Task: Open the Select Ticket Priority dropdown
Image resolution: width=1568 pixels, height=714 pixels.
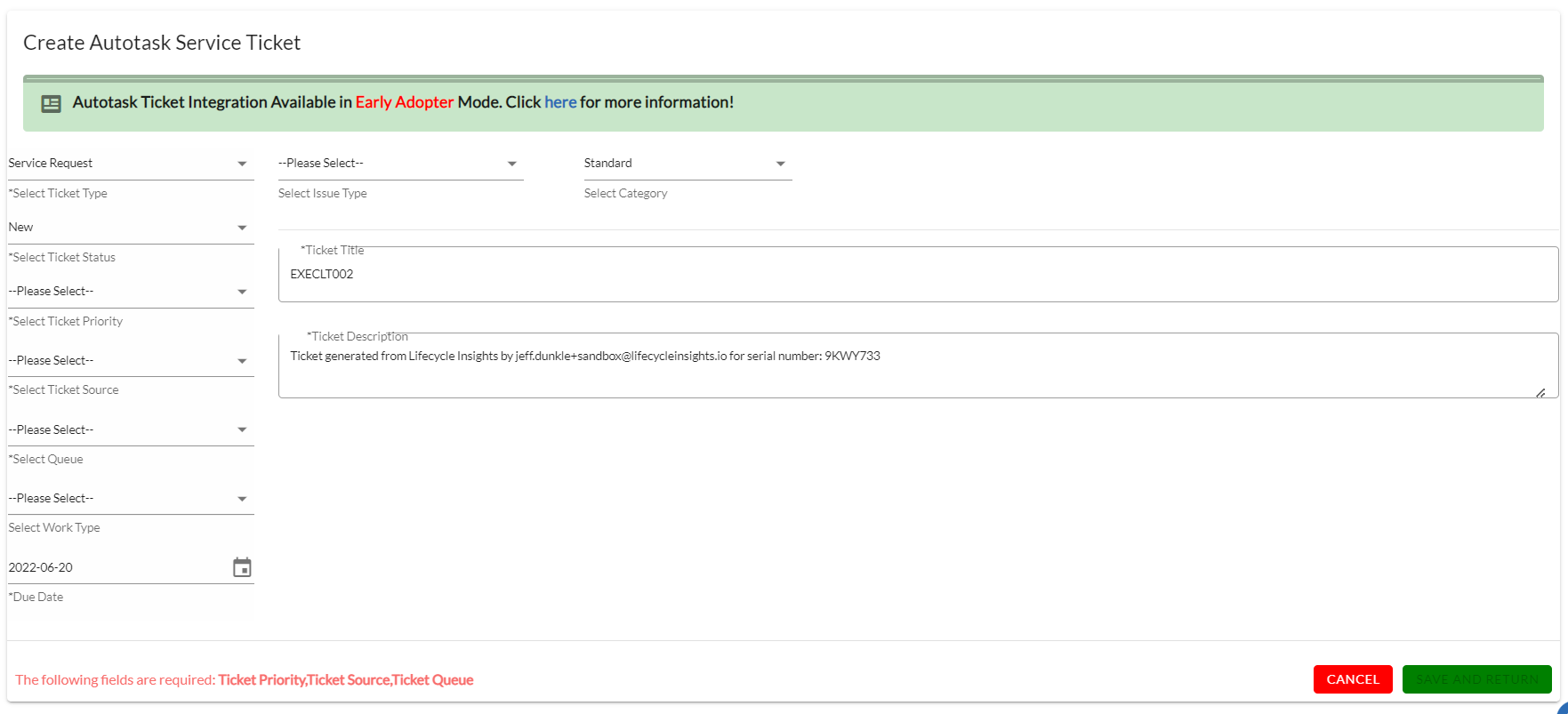Action: 131,292
